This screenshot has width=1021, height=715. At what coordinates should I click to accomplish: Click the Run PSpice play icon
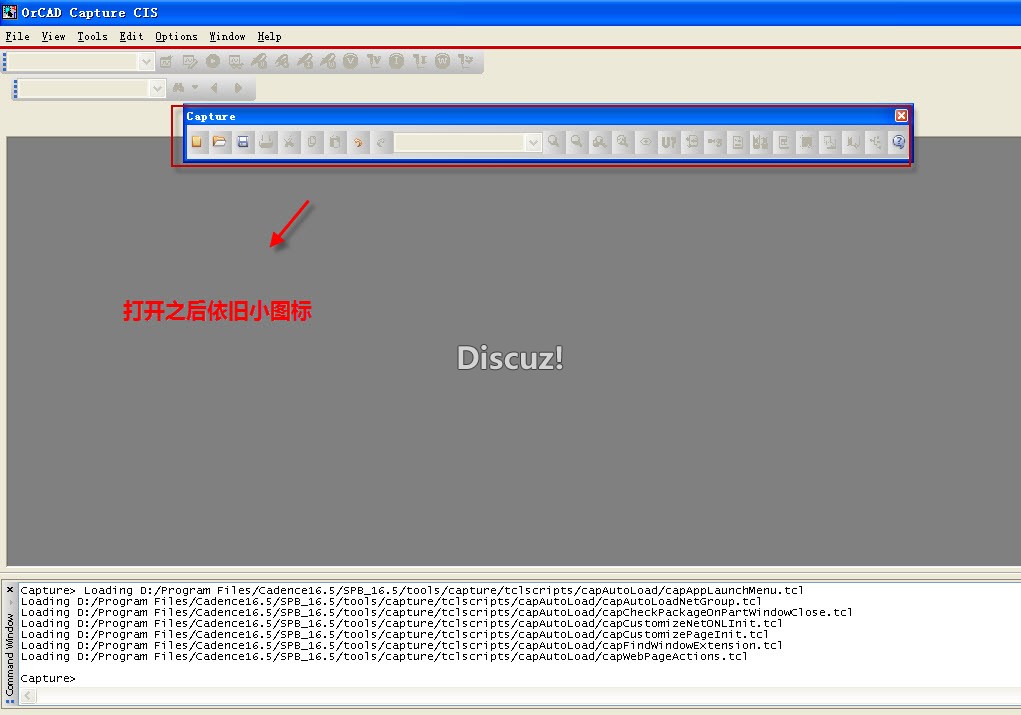pos(213,61)
